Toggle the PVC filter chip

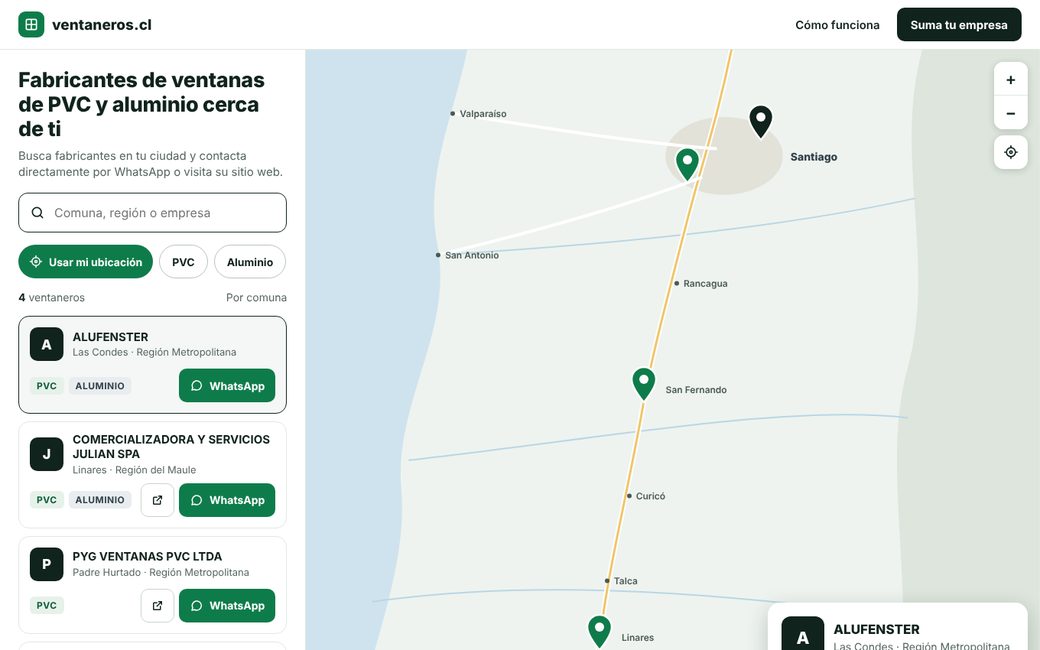[183, 262]
